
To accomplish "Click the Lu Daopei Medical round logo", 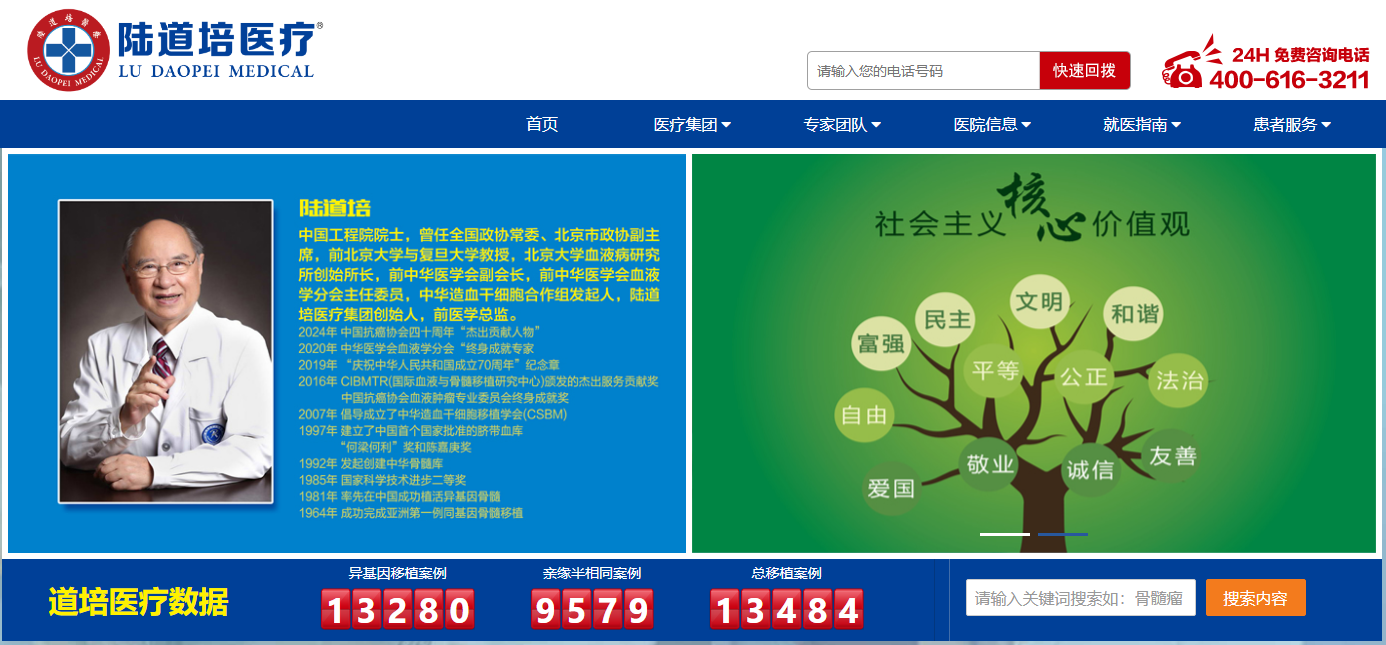I will [x=68, y=50].
